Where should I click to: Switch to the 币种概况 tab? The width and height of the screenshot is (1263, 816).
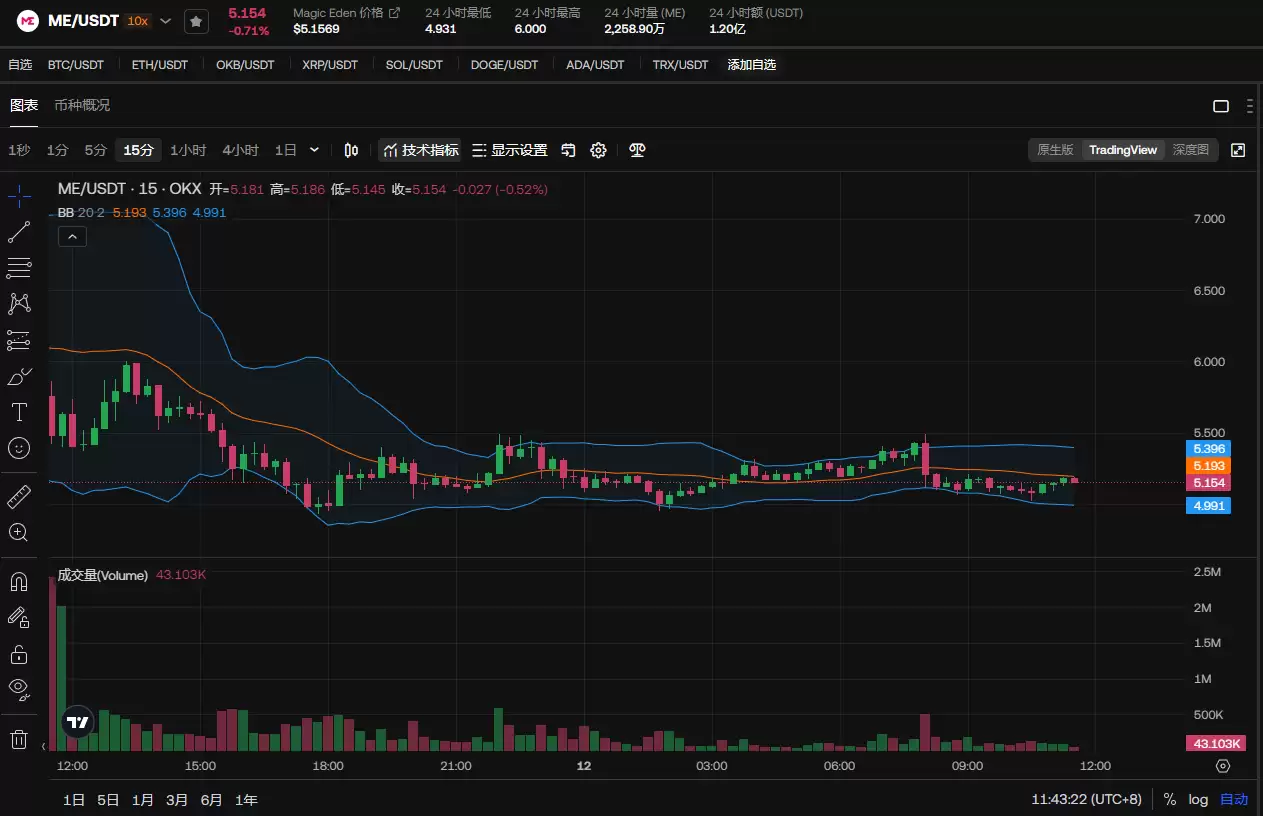[82, 105]
